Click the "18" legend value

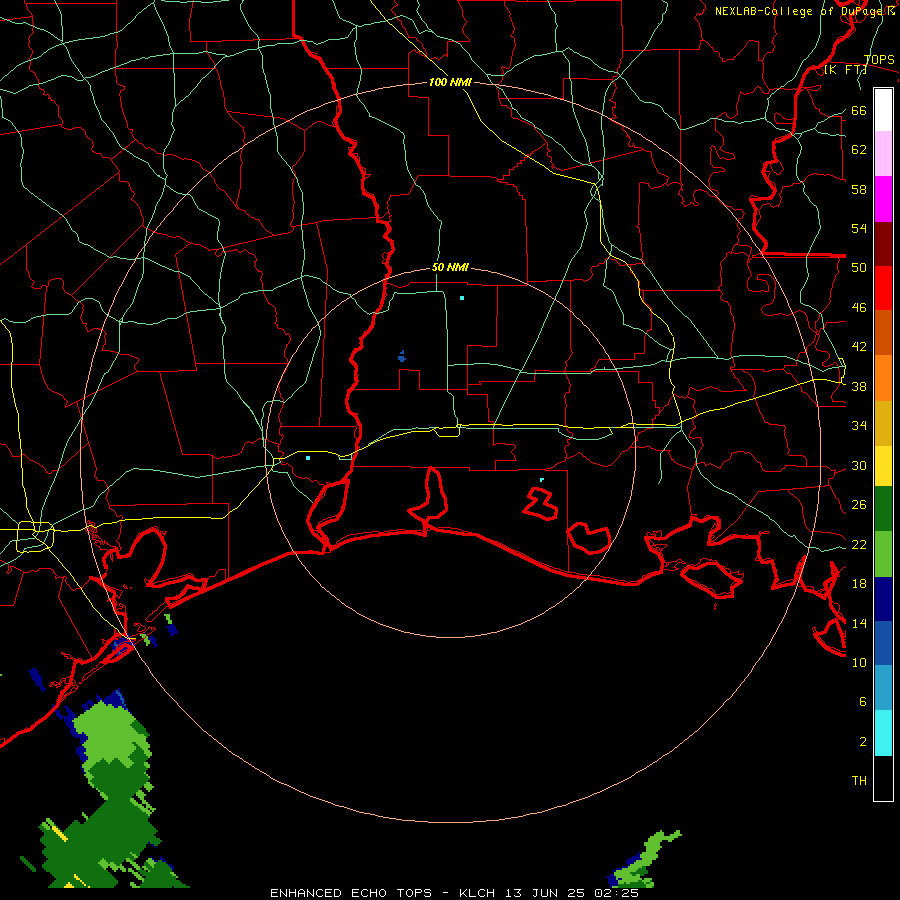859,584
